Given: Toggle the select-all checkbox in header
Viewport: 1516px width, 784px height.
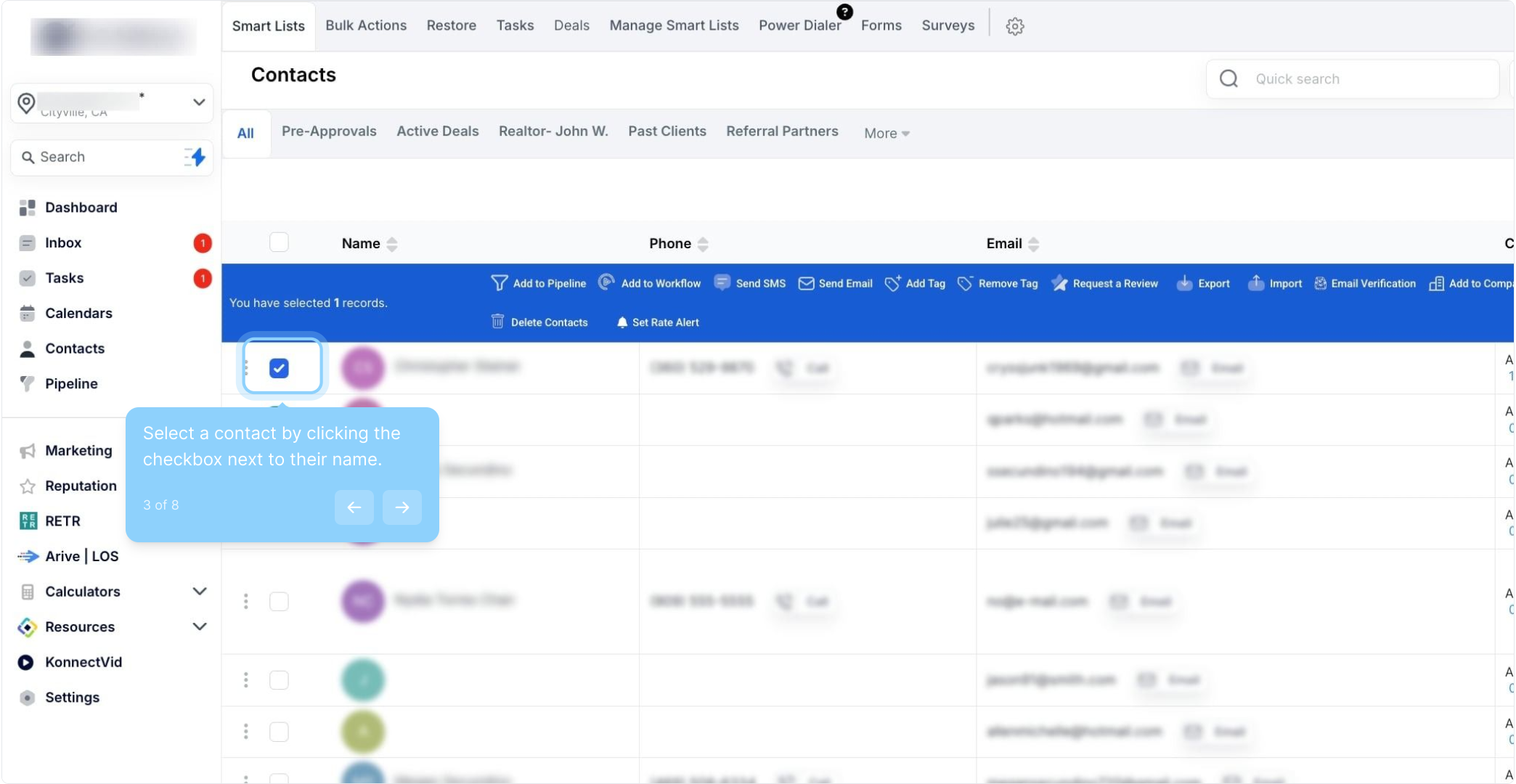Looking at the screenshot, I should [x=279, y=242].
